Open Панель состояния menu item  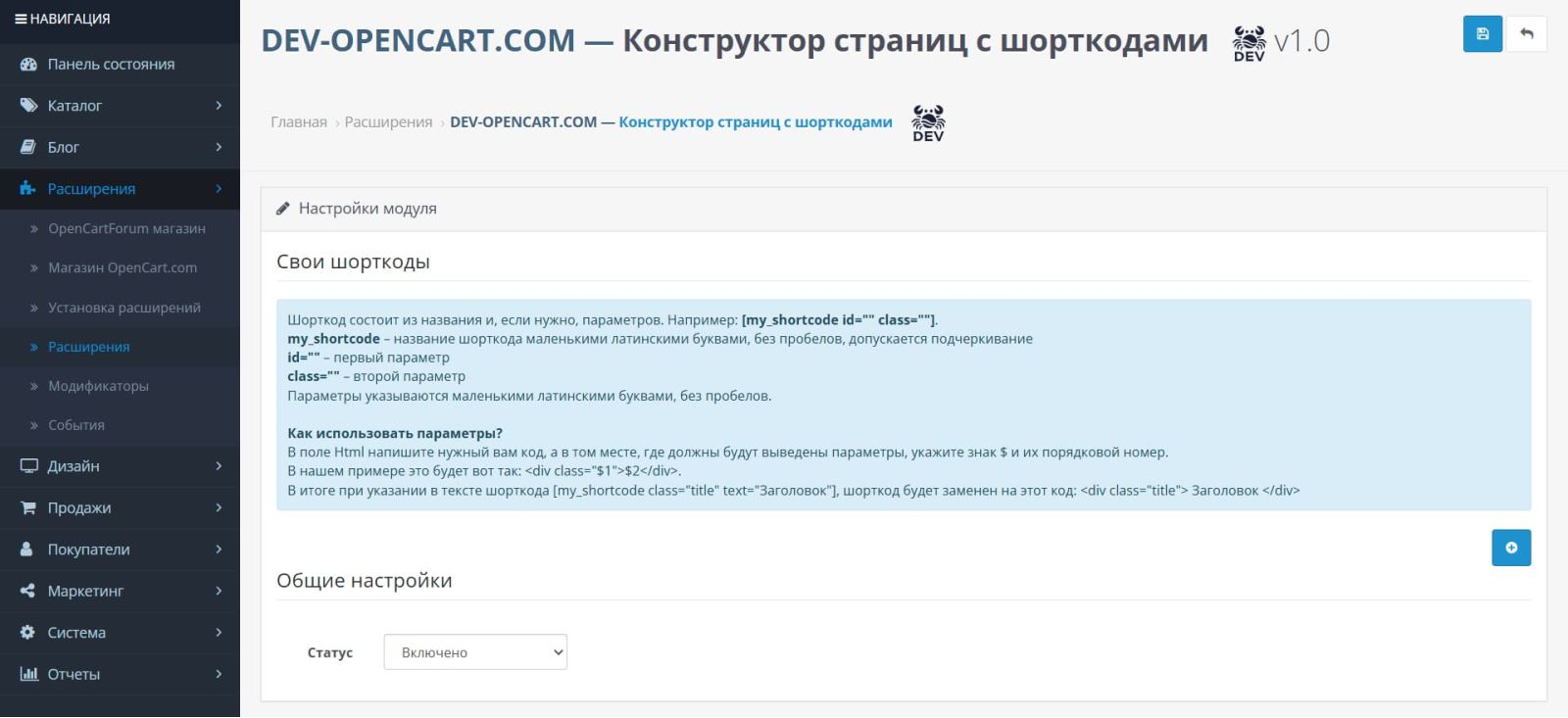click(120, 64)
